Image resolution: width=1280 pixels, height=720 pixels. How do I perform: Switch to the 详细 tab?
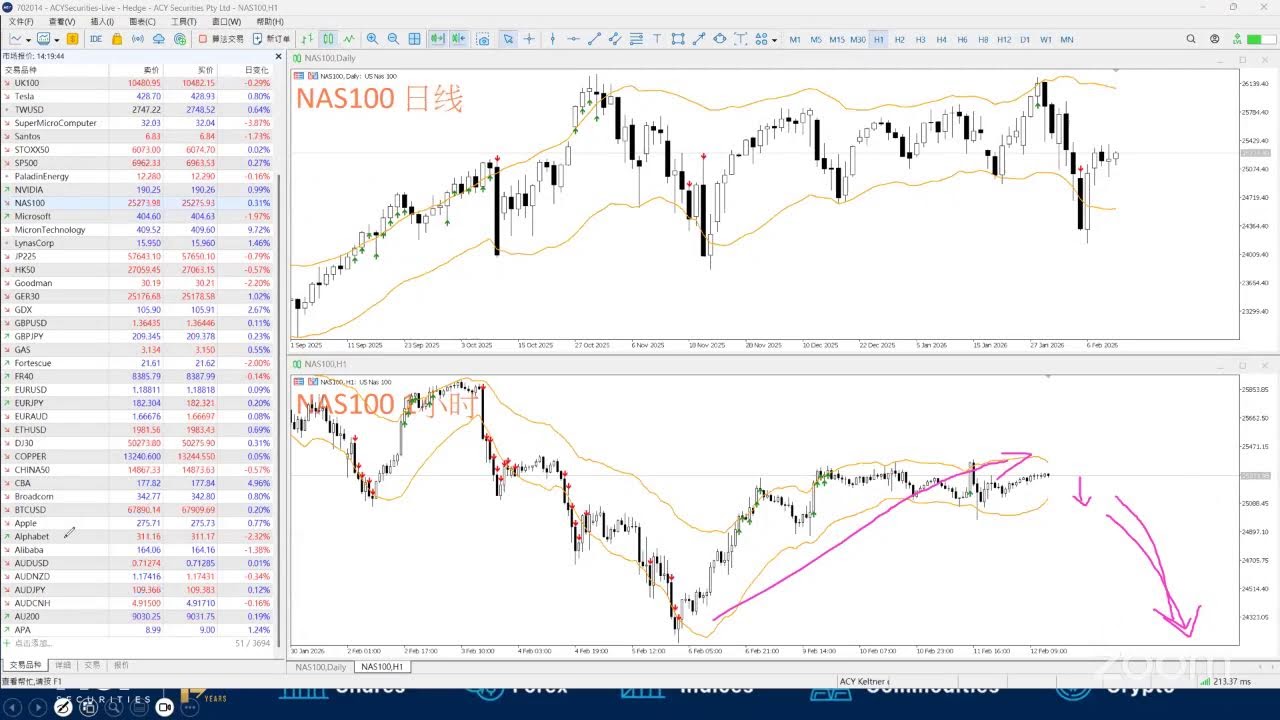pos(62,665)
